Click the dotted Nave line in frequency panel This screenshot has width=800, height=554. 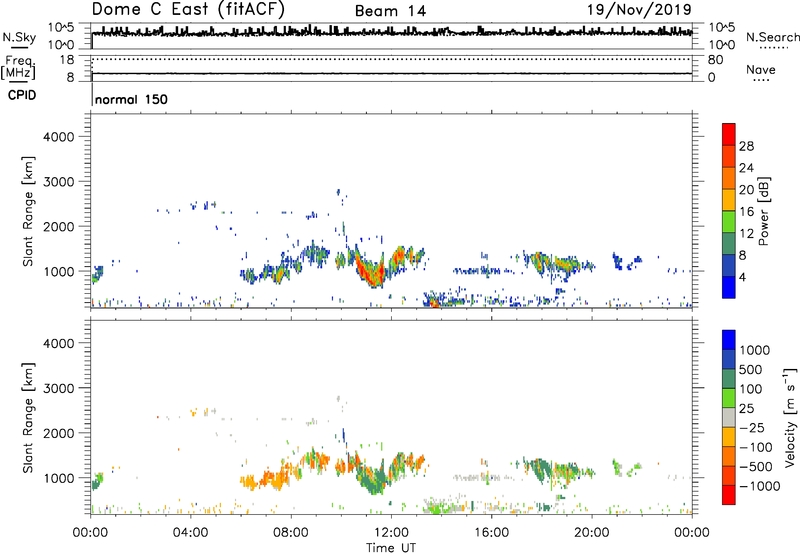pyautogui.click(x=392, y=59)
